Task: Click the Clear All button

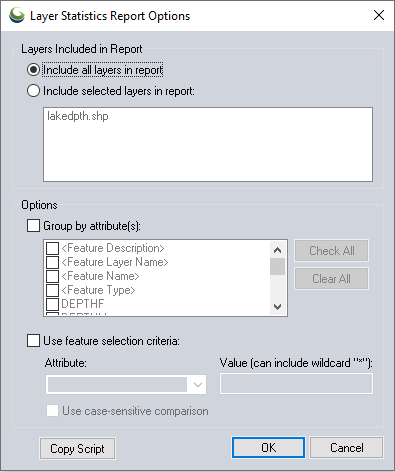Action: [x=331, y=279]
